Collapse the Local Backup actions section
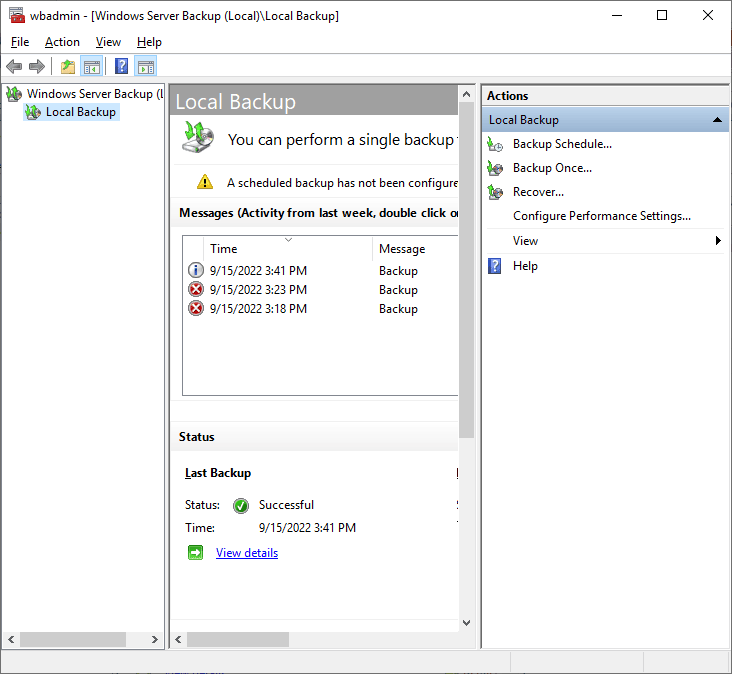Image resolution: width=732 pixels, height=674 pixels. tap(717, 120)
